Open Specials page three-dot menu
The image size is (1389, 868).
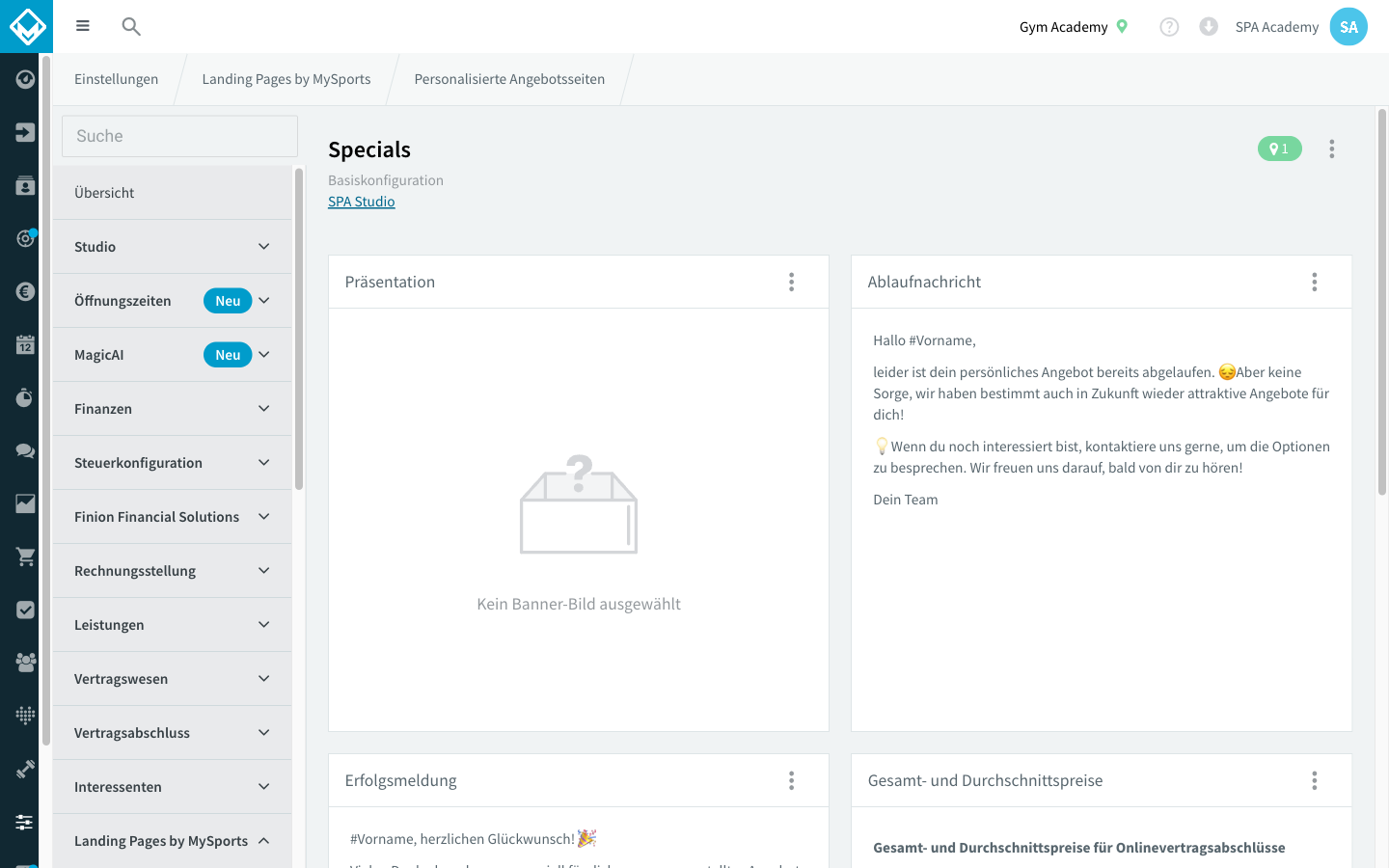pos(1332,149)
